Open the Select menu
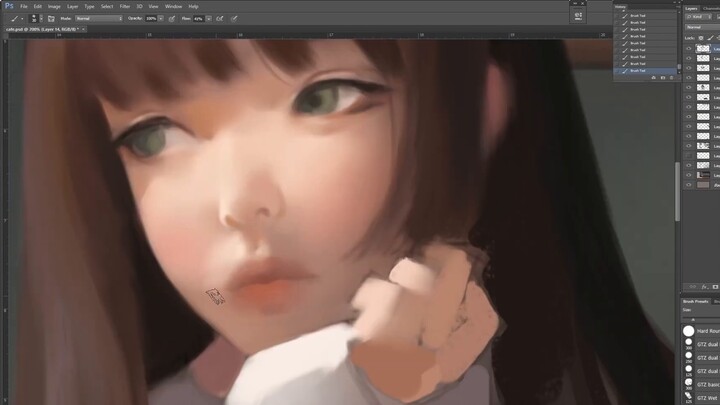 (x=107, y=6)
